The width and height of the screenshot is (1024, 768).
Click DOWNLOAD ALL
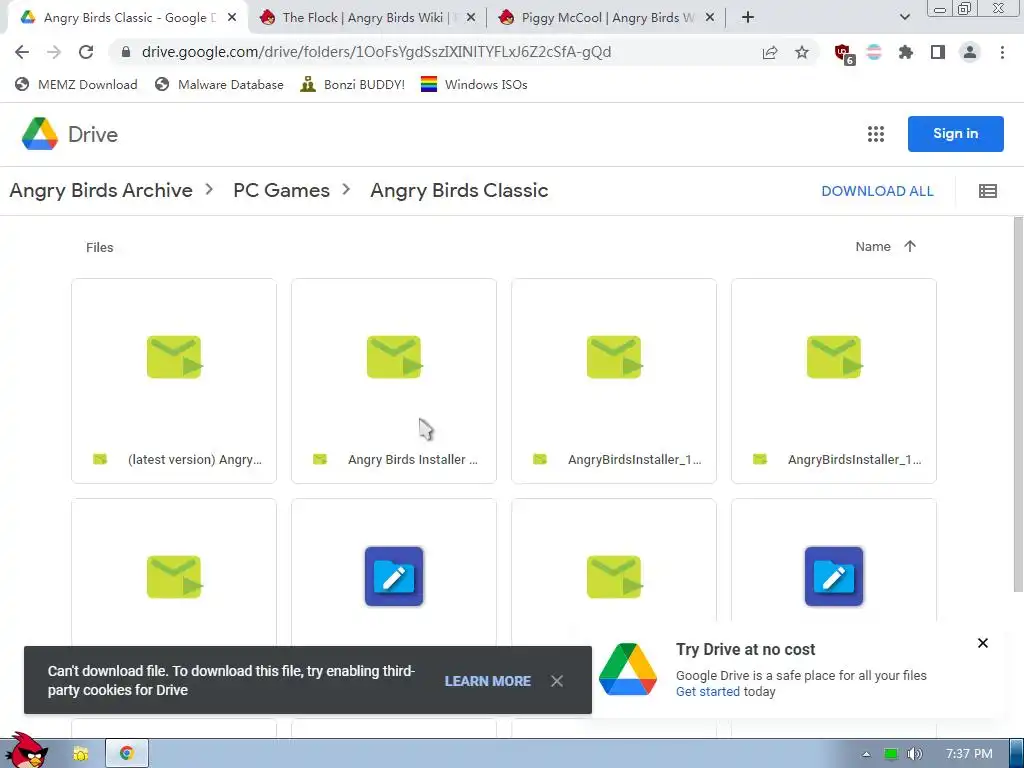(x=877, y=191)
